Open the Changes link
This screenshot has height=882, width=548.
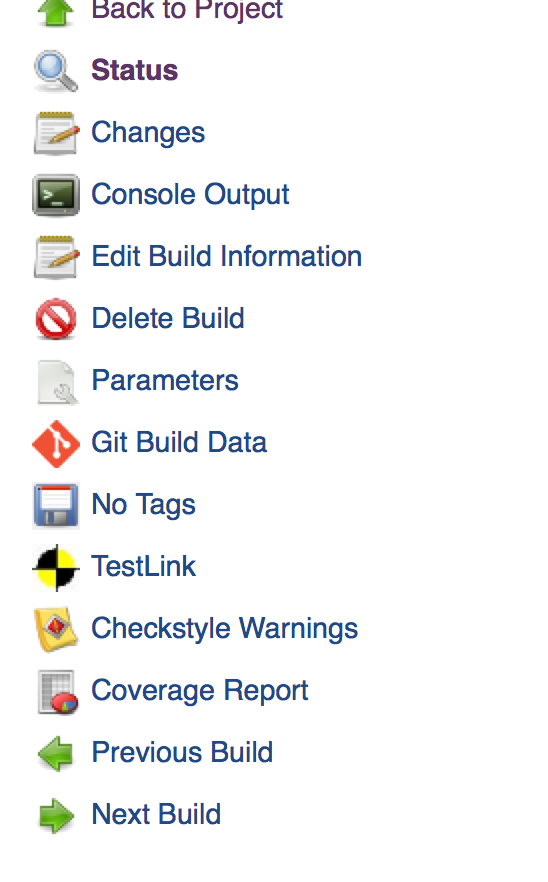(148, 133)
